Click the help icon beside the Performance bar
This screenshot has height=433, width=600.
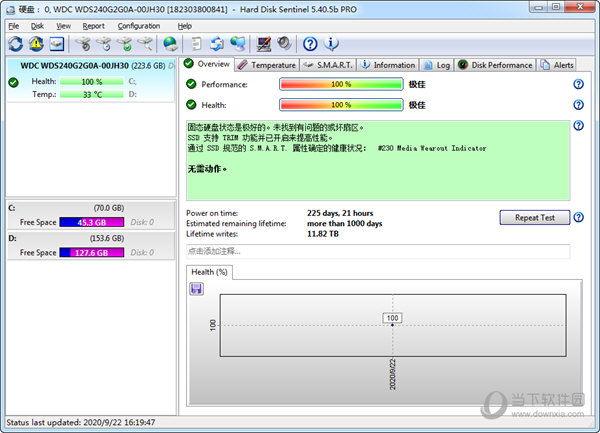pyautogui.click(x=579, y=84)
